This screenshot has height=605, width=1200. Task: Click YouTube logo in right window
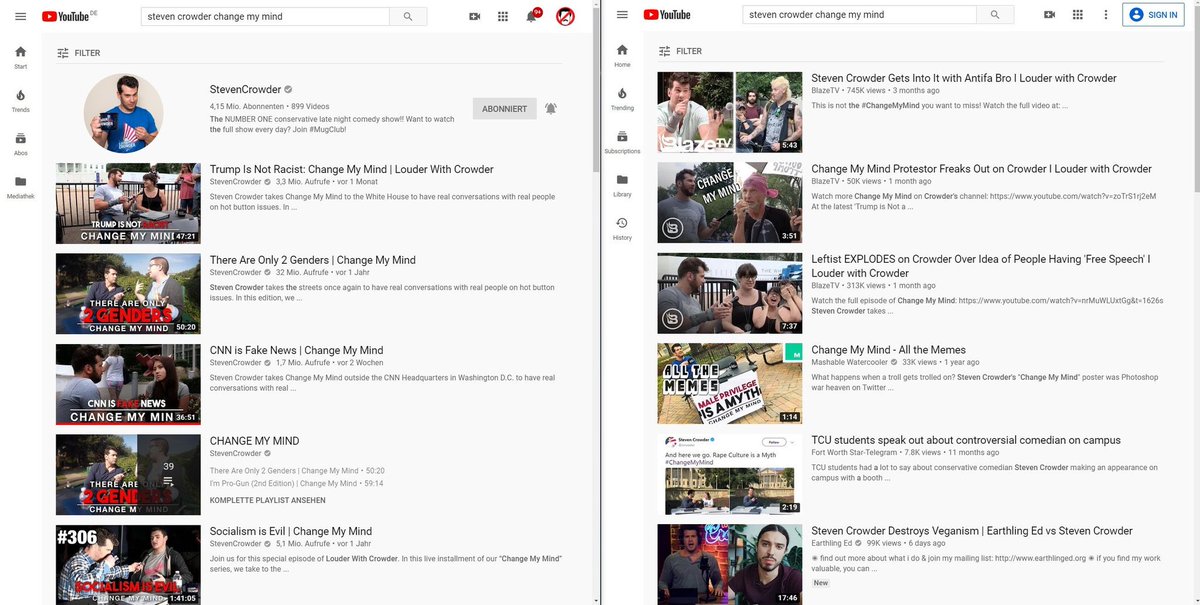point(667,14)
